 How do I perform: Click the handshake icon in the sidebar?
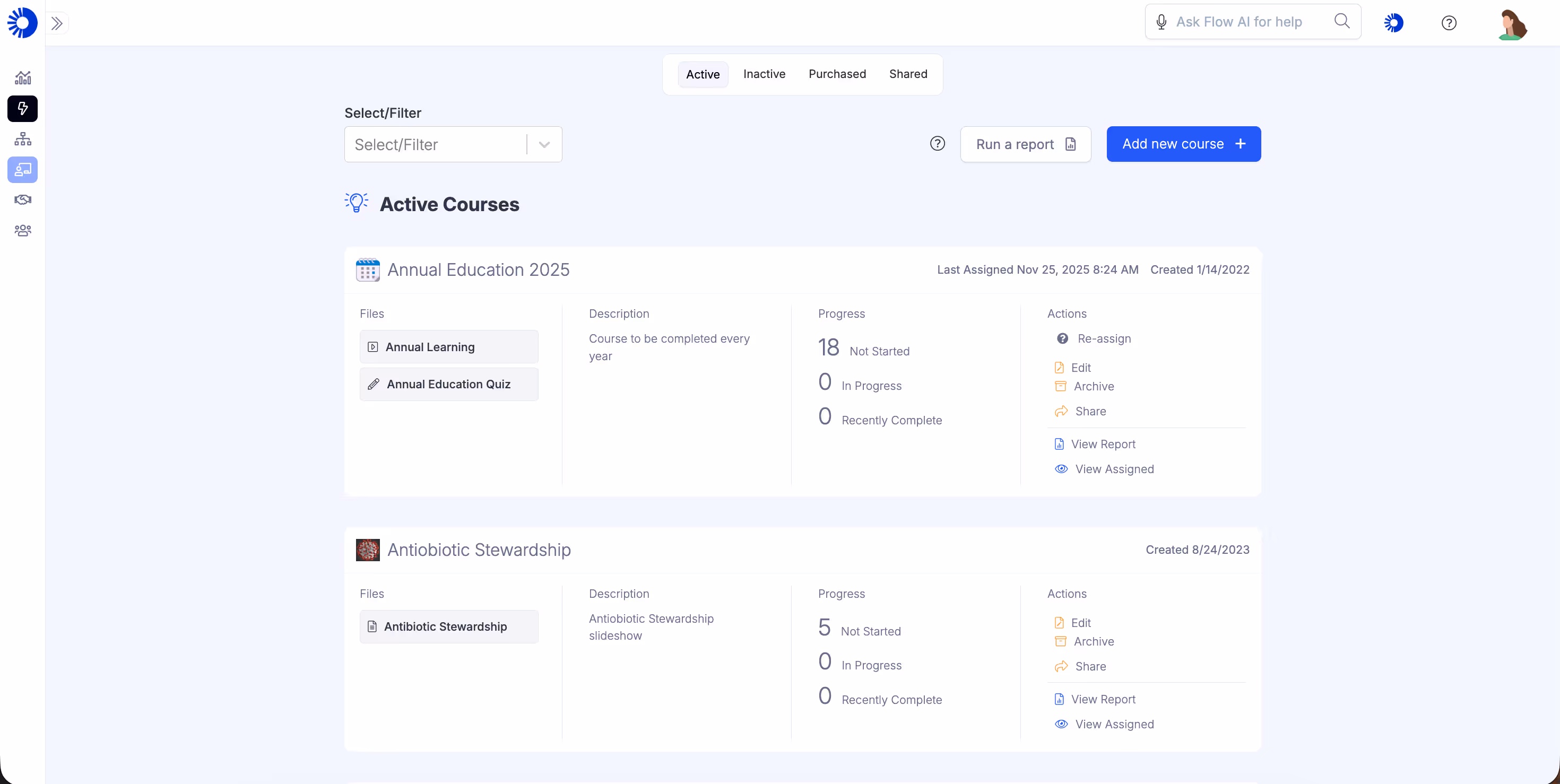22,200
